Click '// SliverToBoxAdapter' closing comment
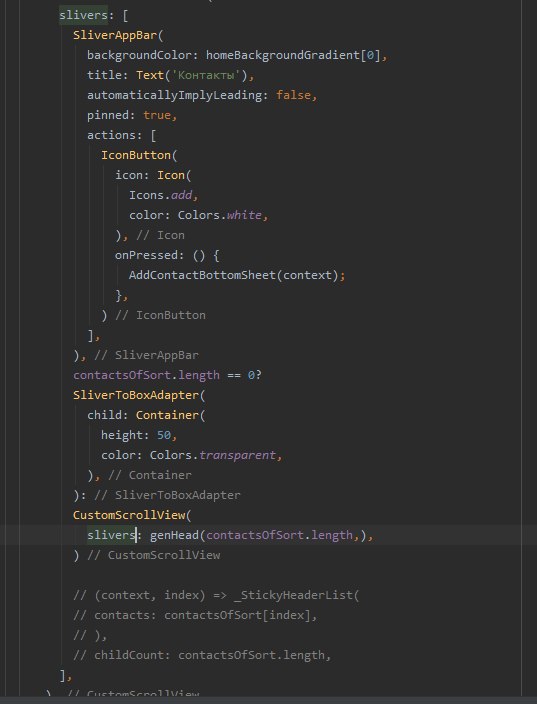Viewport: 537px width, 704px height. (167, 495)
